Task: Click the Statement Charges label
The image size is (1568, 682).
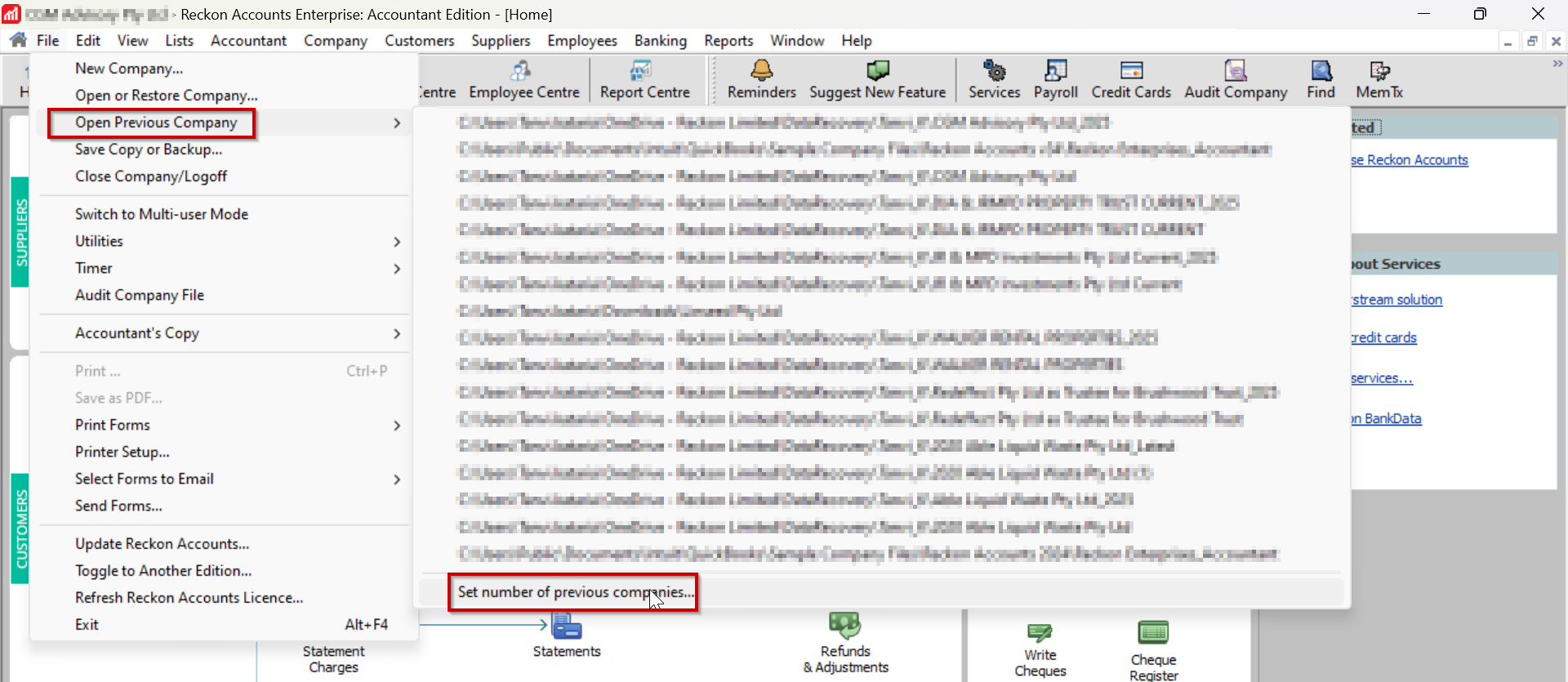Action: (333, 659)
